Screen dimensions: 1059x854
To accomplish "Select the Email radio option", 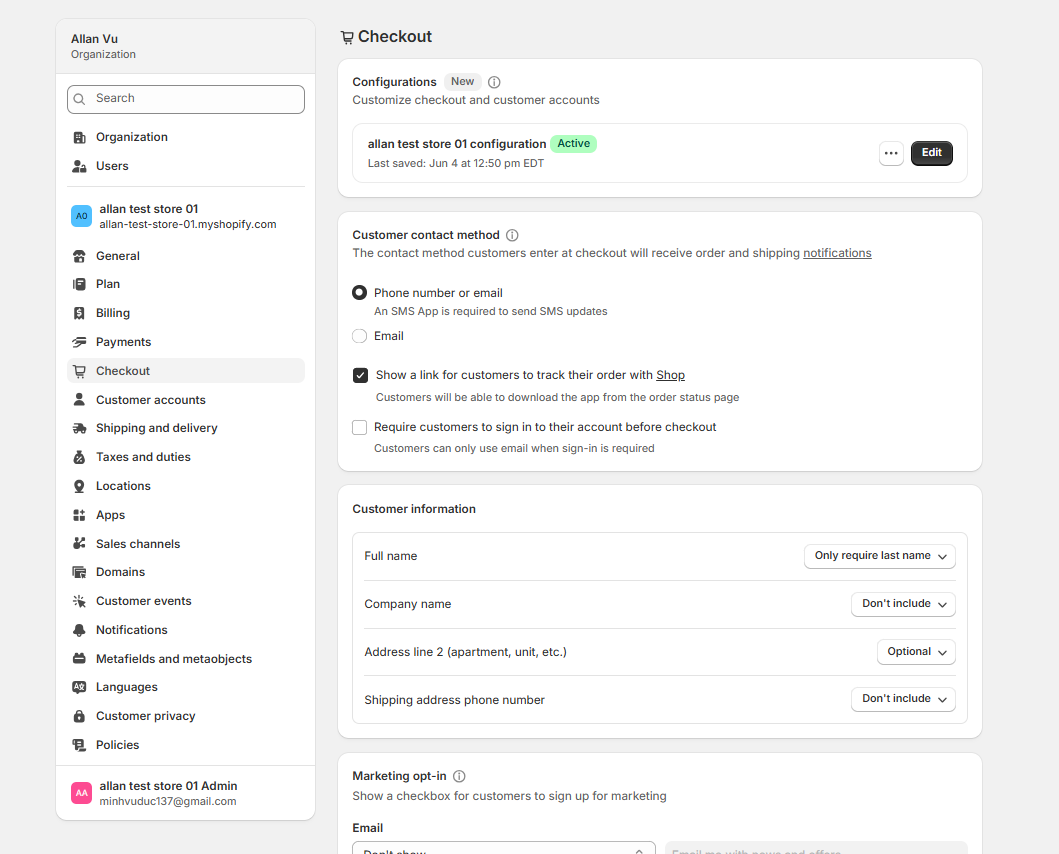I will (x=359, y=336).
